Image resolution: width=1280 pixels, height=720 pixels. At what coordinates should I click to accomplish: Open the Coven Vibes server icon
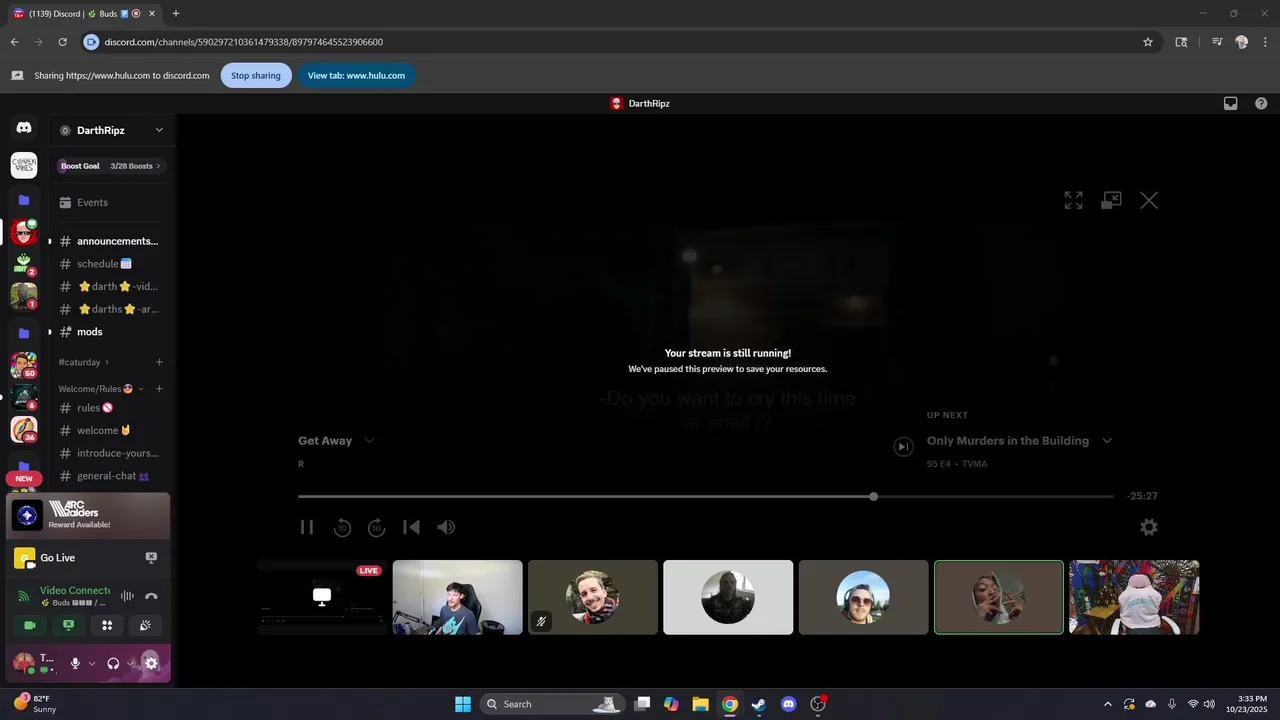24,165
